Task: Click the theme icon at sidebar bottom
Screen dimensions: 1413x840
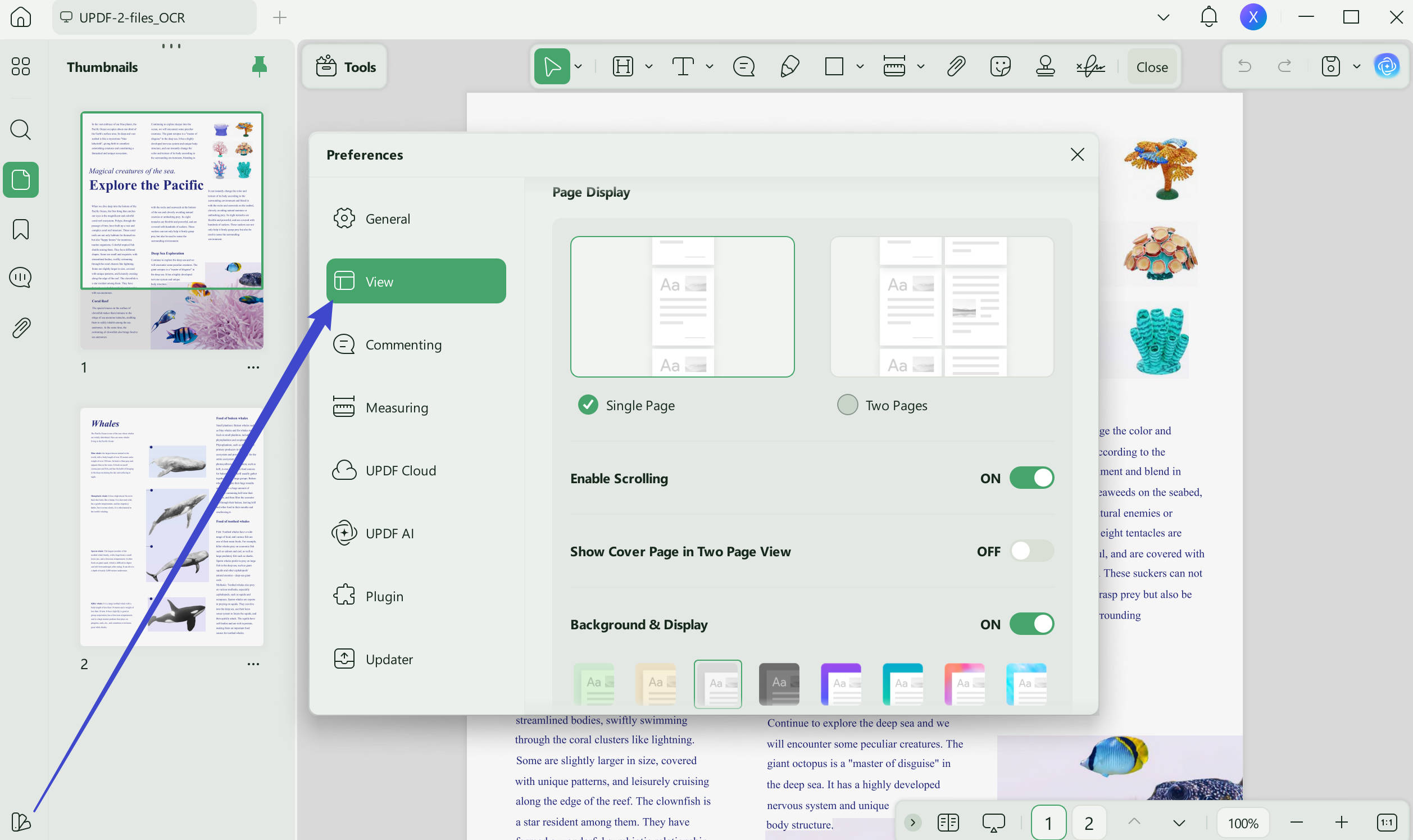Action: coord(21,821)
